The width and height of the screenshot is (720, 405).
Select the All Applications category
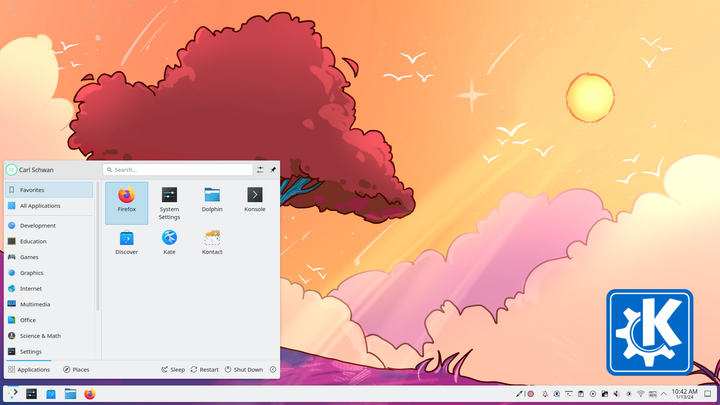click(49, 206)
